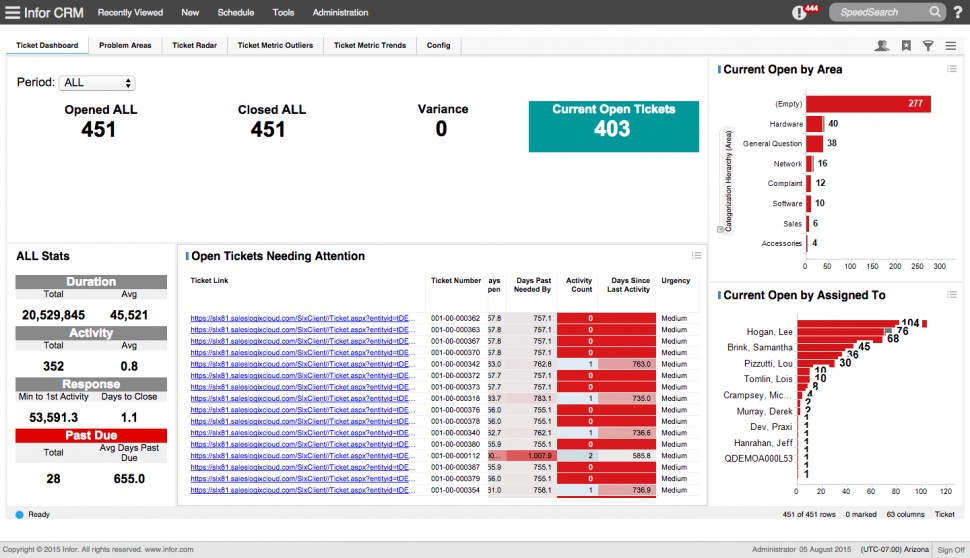
Task: Sort by Urgency column header
Action: pyautogui.click(x=675, y=280)
